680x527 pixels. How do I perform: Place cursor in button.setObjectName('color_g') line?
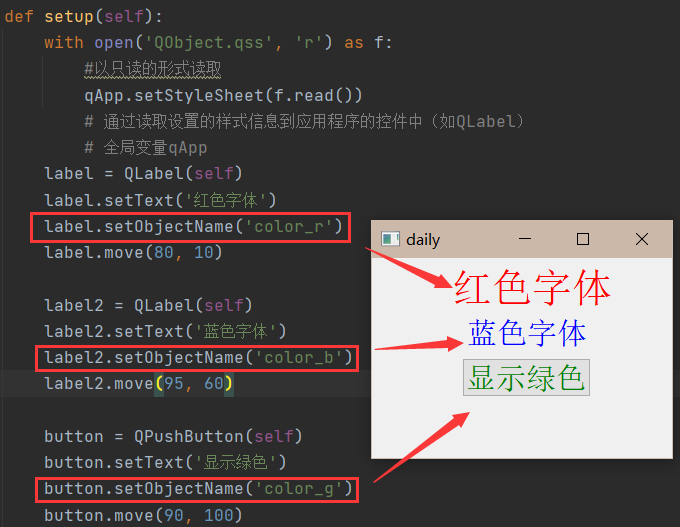point(198,489)
